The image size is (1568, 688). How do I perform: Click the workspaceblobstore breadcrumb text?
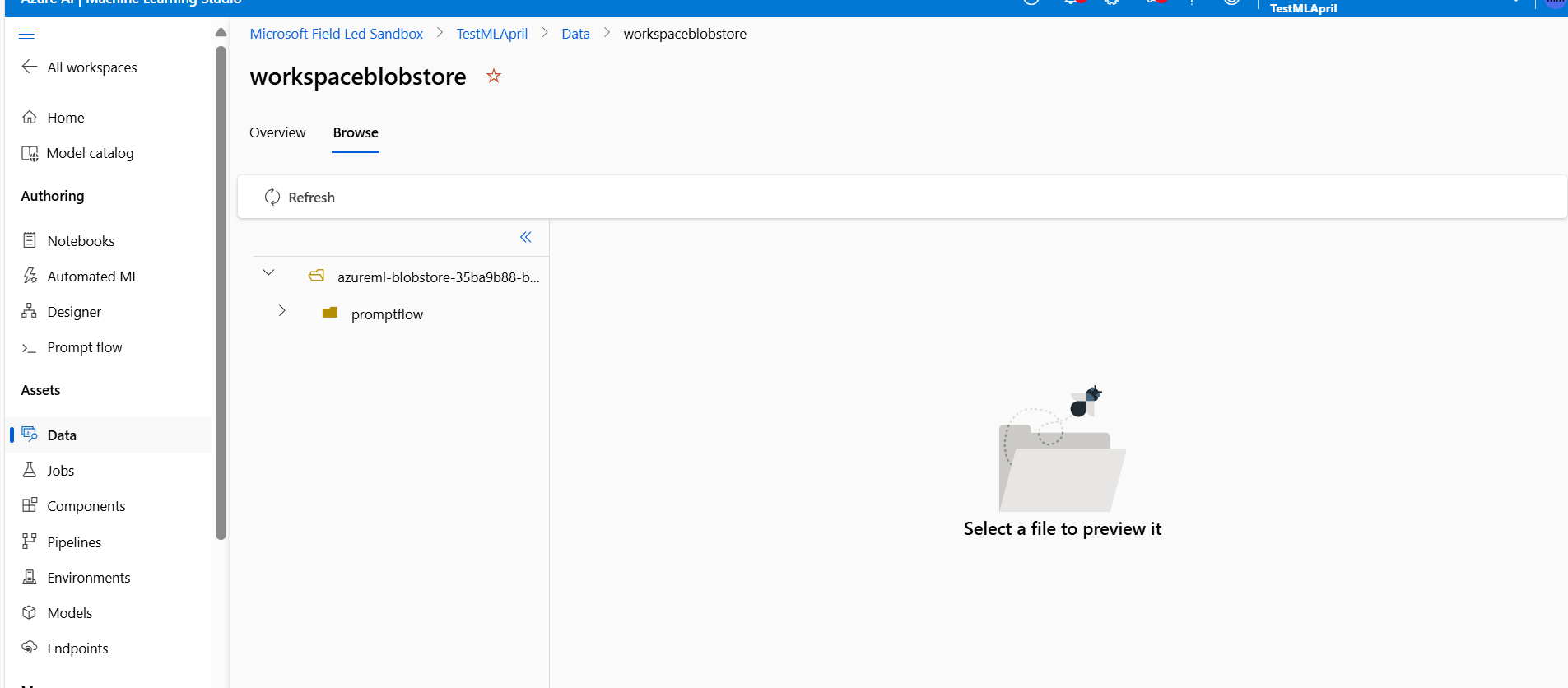point(685,34)
